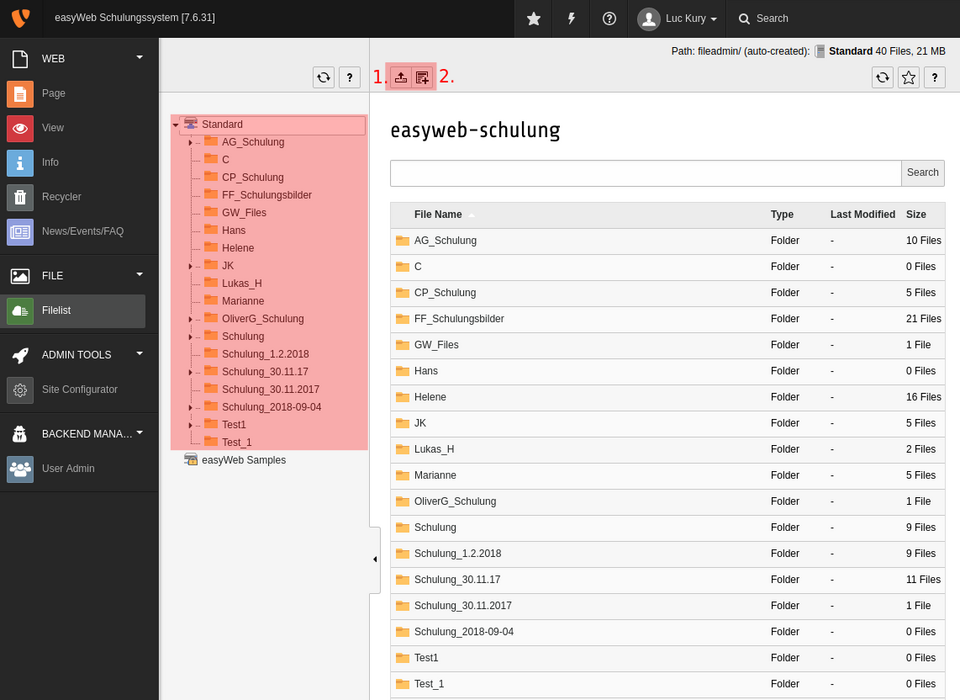Open OliverG_Schulung folder in file list

pyautogui.click(x=455, y=501)
